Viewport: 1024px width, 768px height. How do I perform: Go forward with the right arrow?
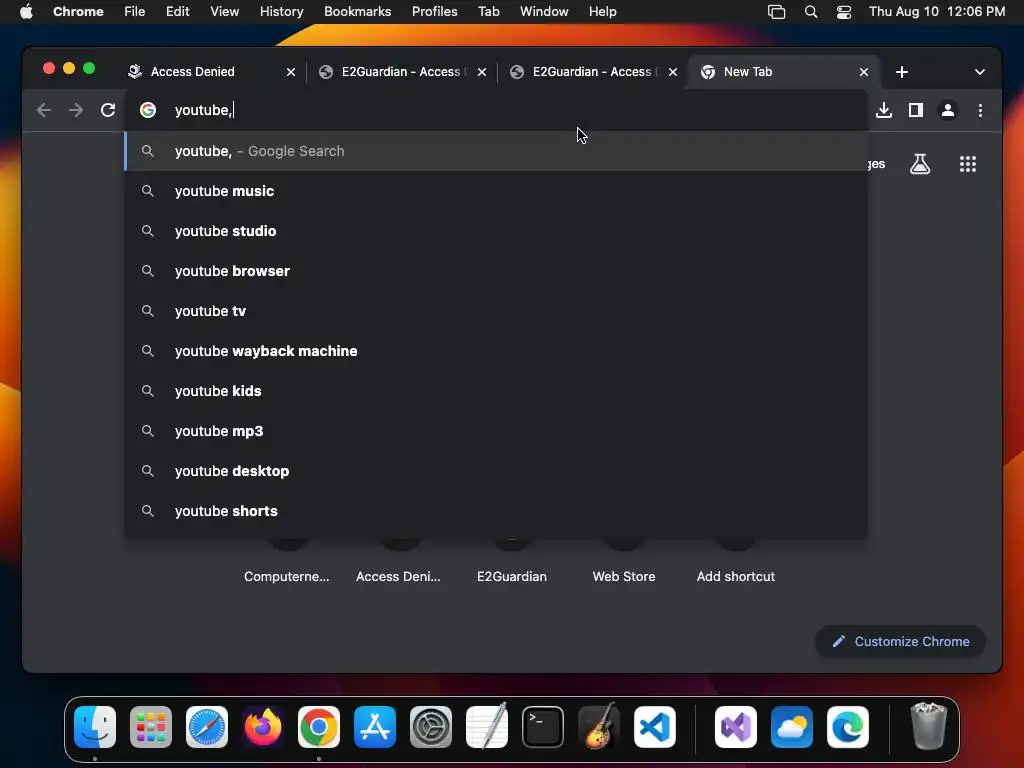(x=76, y=110)
